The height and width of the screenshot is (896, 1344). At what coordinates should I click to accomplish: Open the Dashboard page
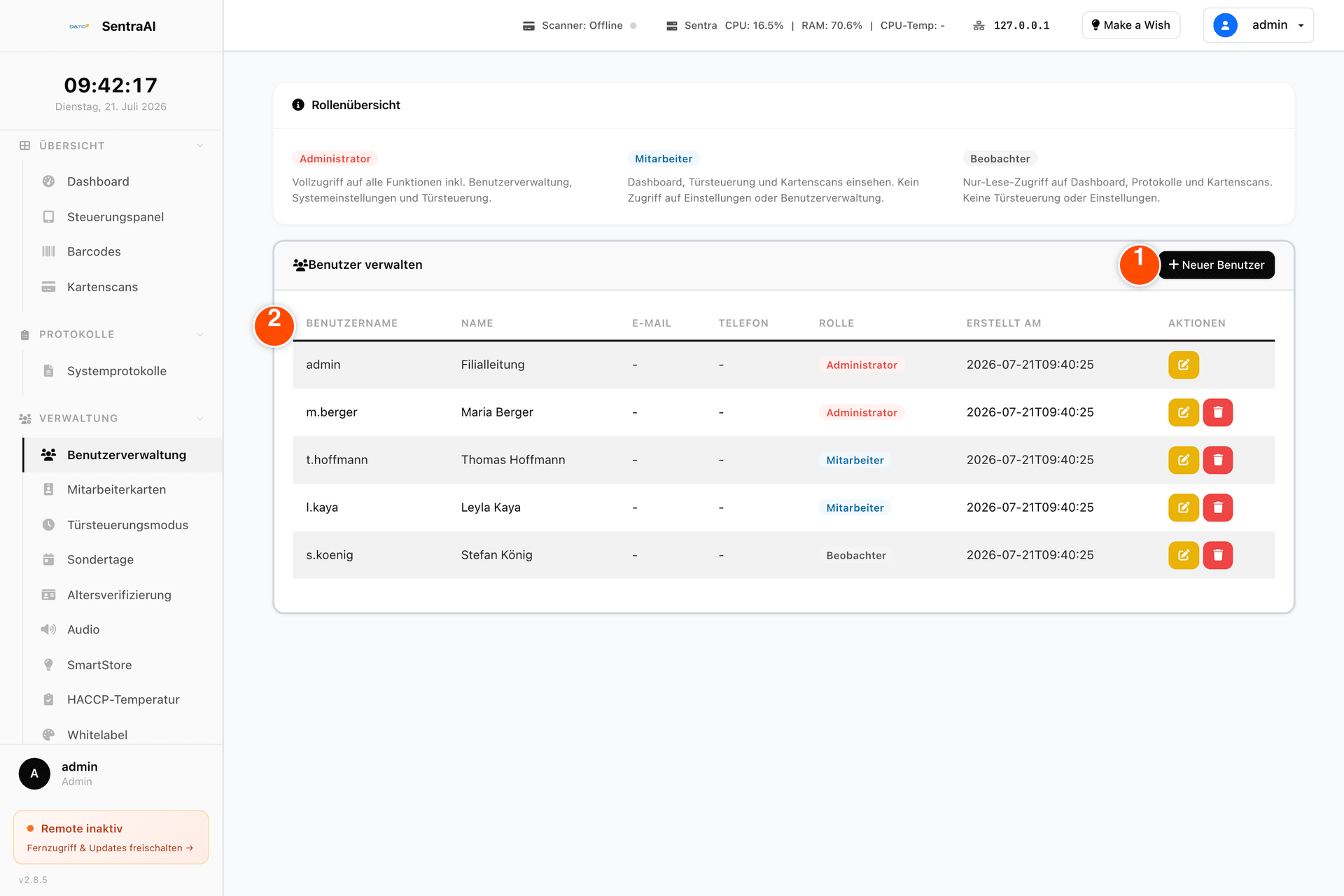[98, 181]
